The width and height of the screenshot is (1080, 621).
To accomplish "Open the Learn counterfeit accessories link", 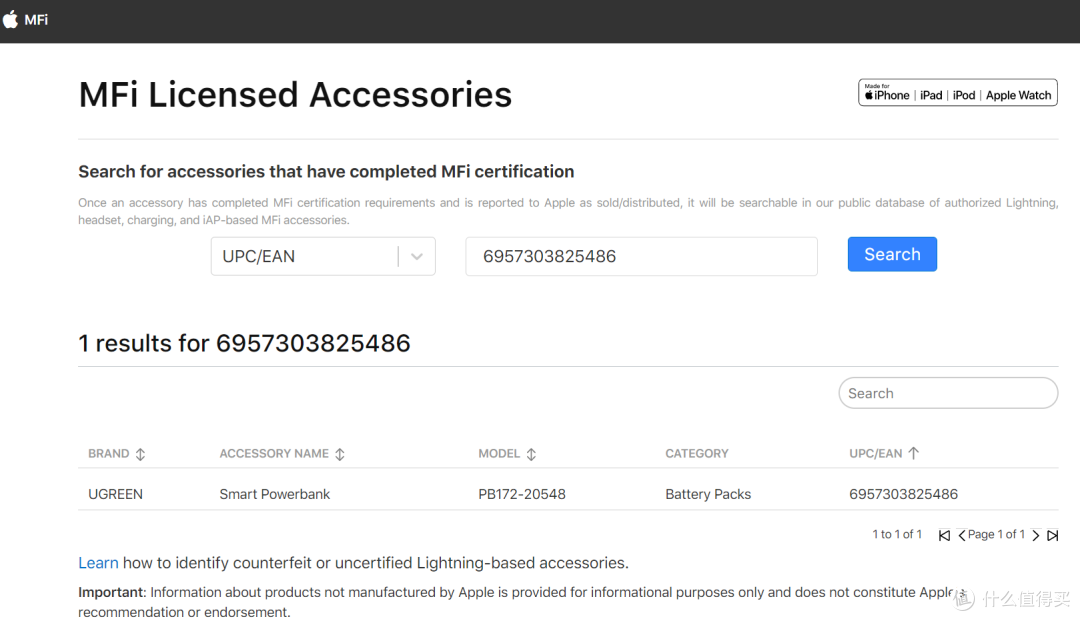I will [x=98, y=563].
